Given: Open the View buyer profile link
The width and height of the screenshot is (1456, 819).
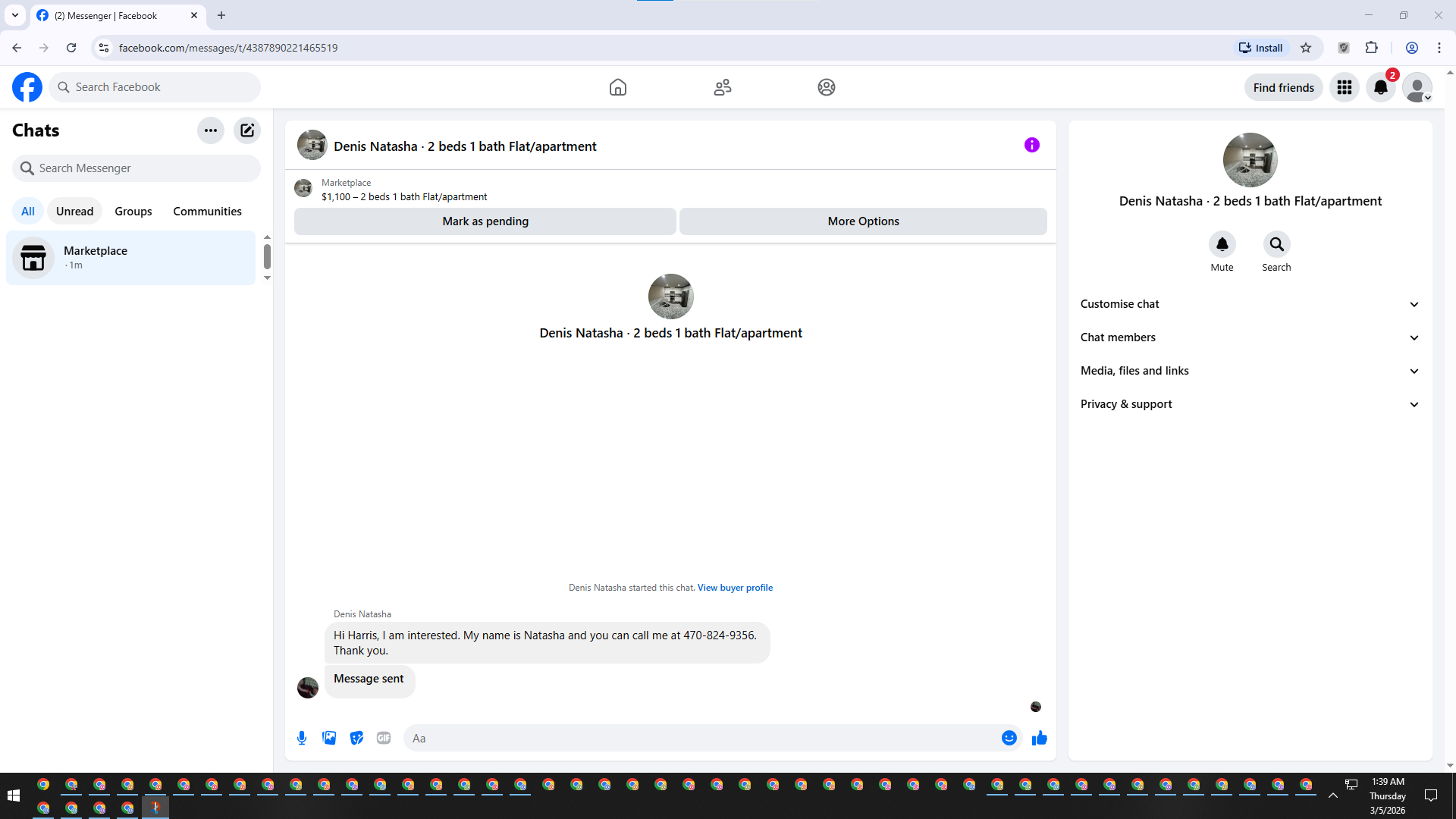Looking at the screenshot, I should click(735, 588).
